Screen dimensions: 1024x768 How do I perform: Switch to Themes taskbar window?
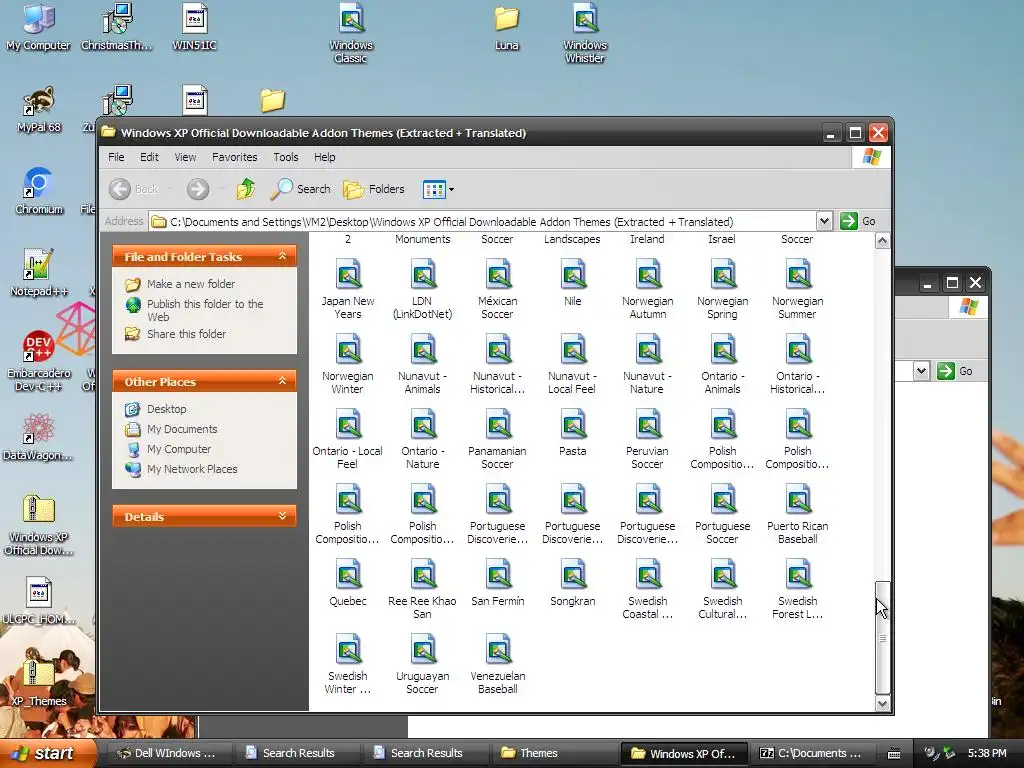552,753
